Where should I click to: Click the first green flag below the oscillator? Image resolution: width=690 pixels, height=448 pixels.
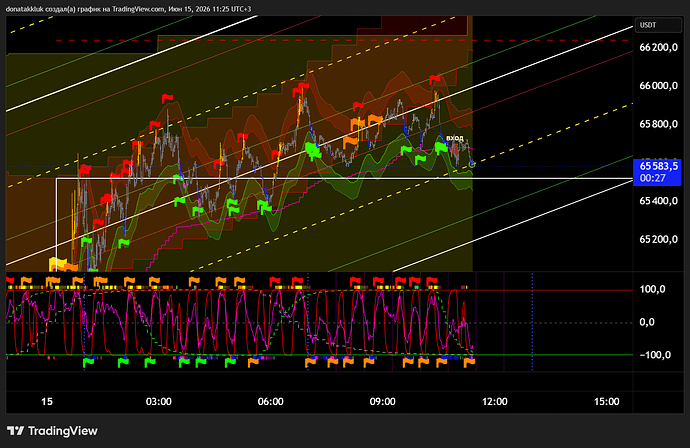88,362
